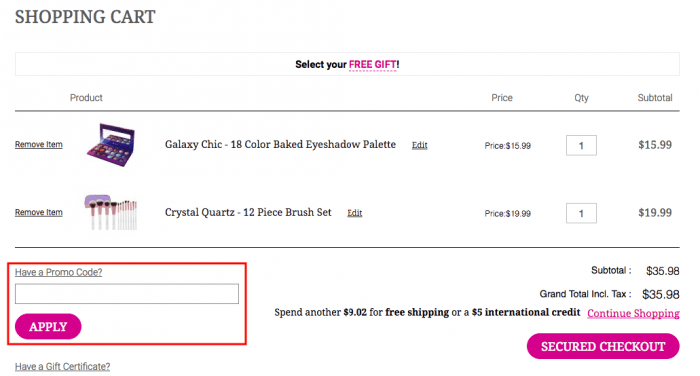
Task: Click the Crystal Quartz brush set thumbnail
Action: [111, 212]
